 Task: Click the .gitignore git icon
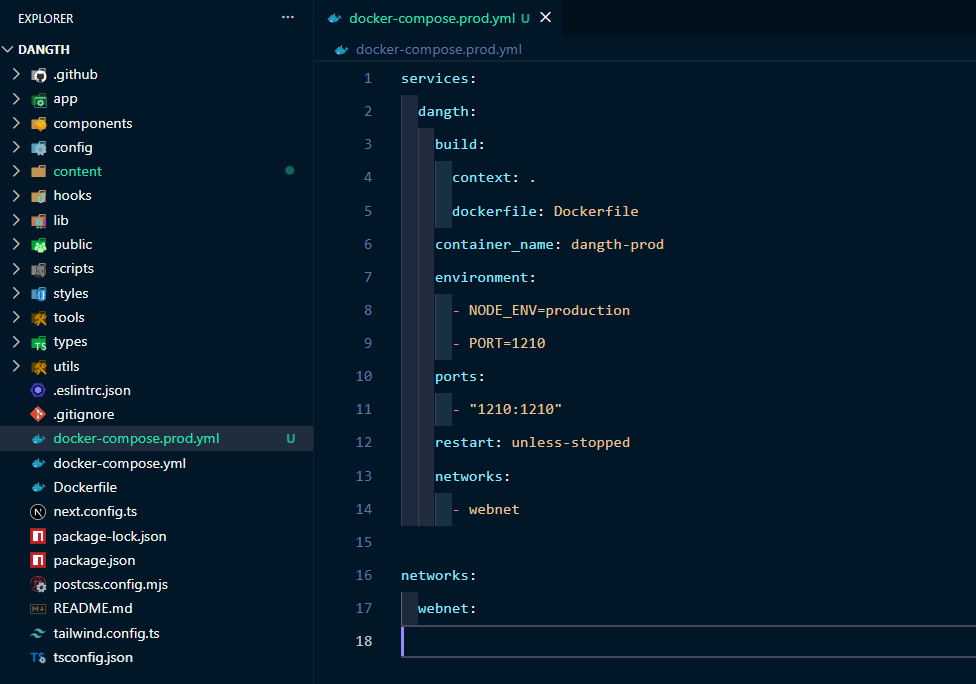pos(39,415)
